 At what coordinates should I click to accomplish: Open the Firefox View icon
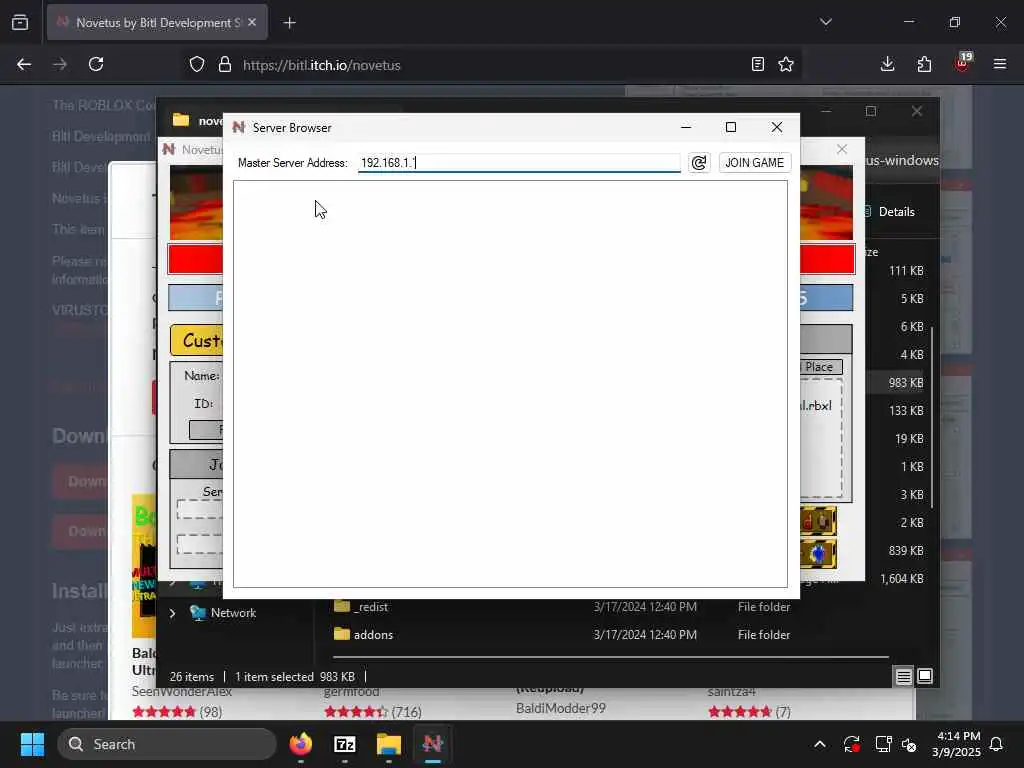pos(20,22)
